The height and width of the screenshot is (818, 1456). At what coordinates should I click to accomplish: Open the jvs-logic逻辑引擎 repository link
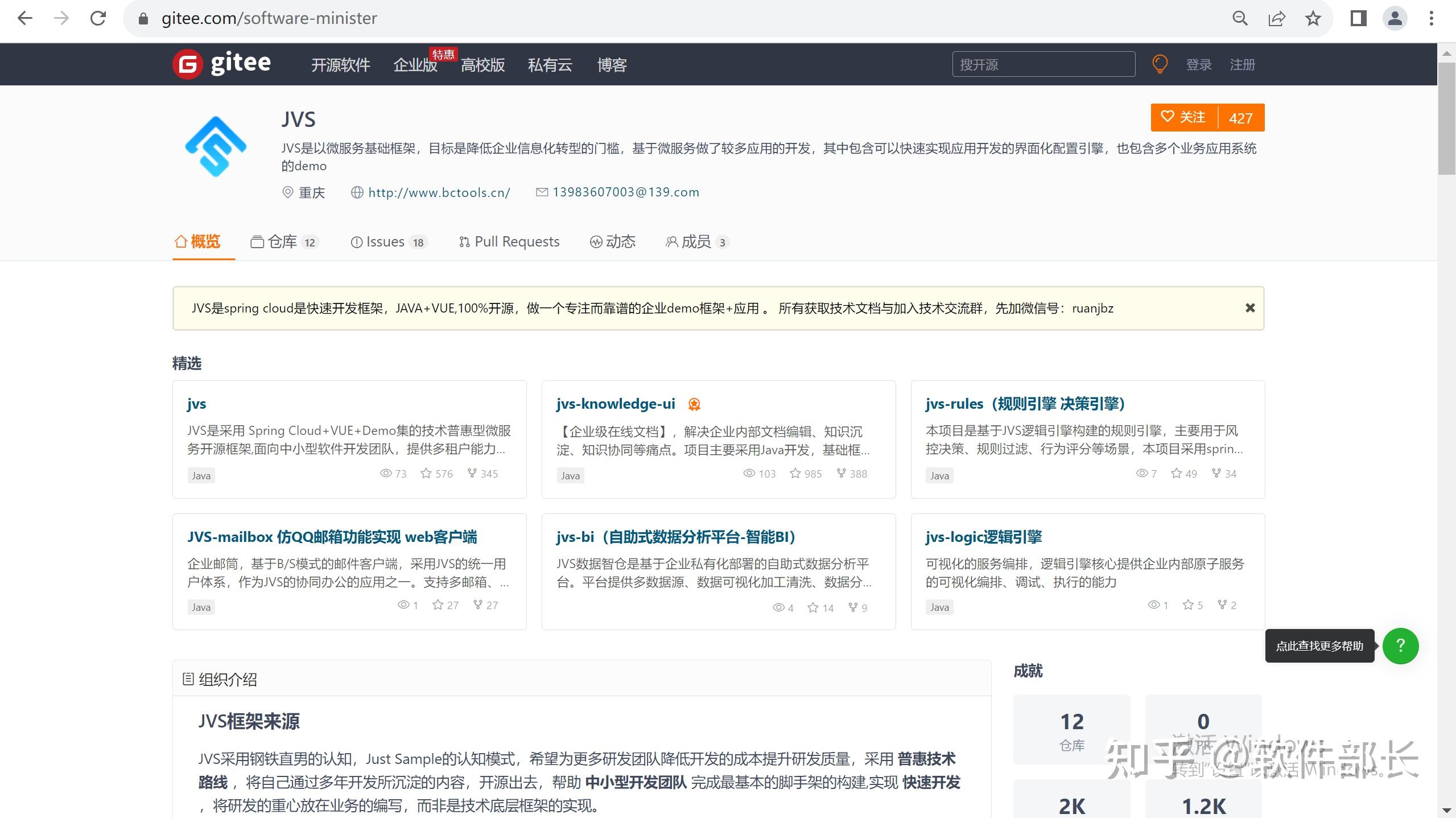(x=983, y=537)
